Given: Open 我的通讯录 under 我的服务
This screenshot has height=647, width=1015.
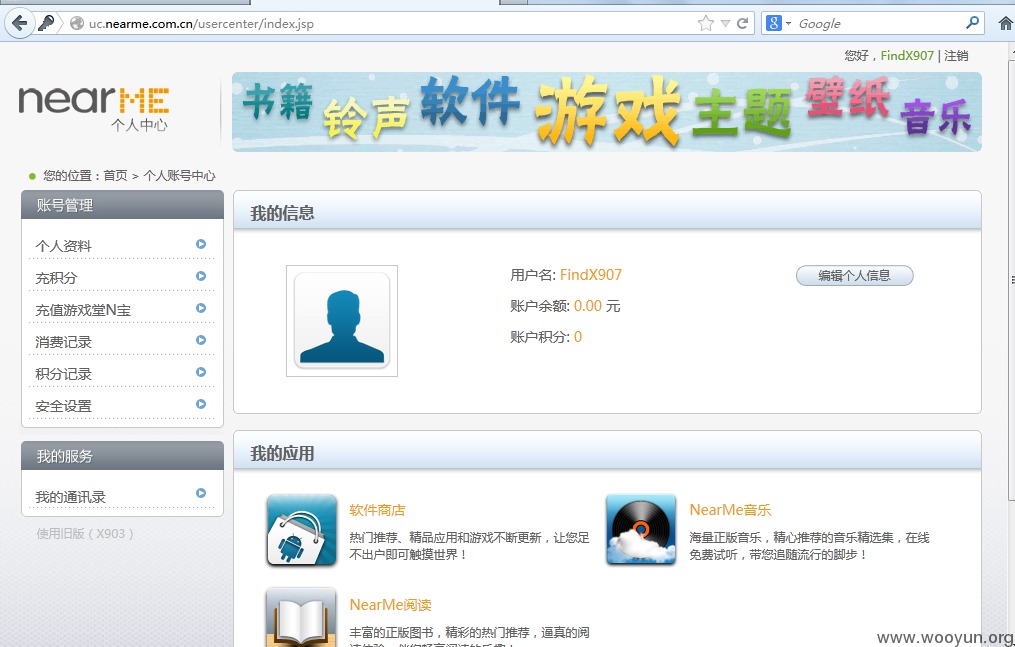Looking at the screenshot, I should pyautogui.click(x=71, y=497).
